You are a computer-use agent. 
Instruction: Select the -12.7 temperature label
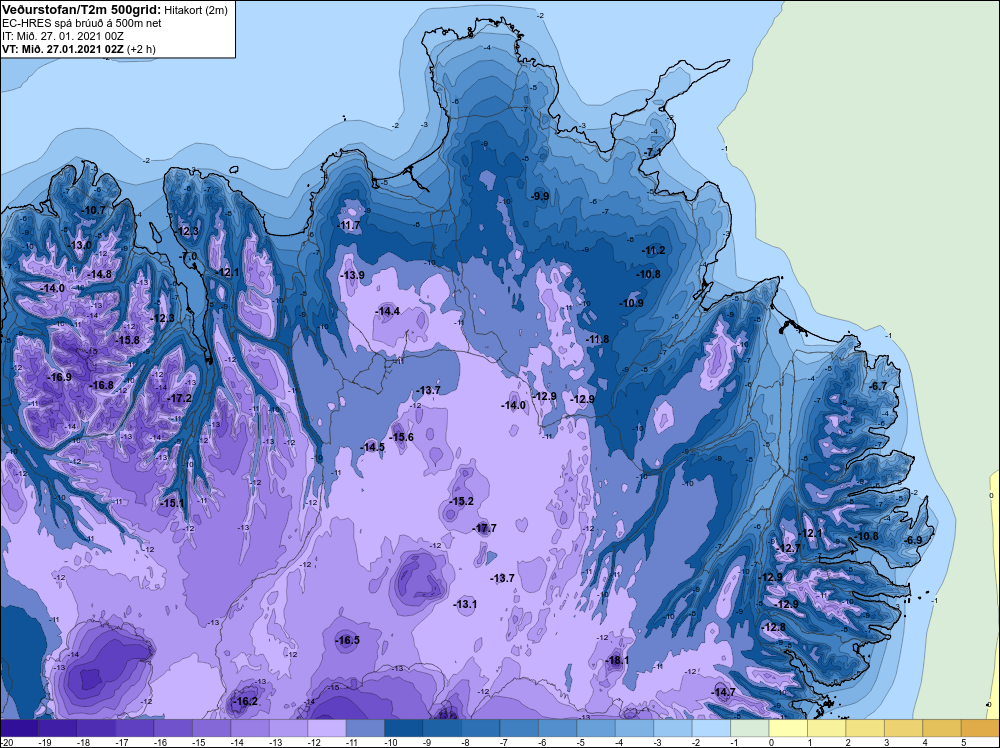[789, 548]
